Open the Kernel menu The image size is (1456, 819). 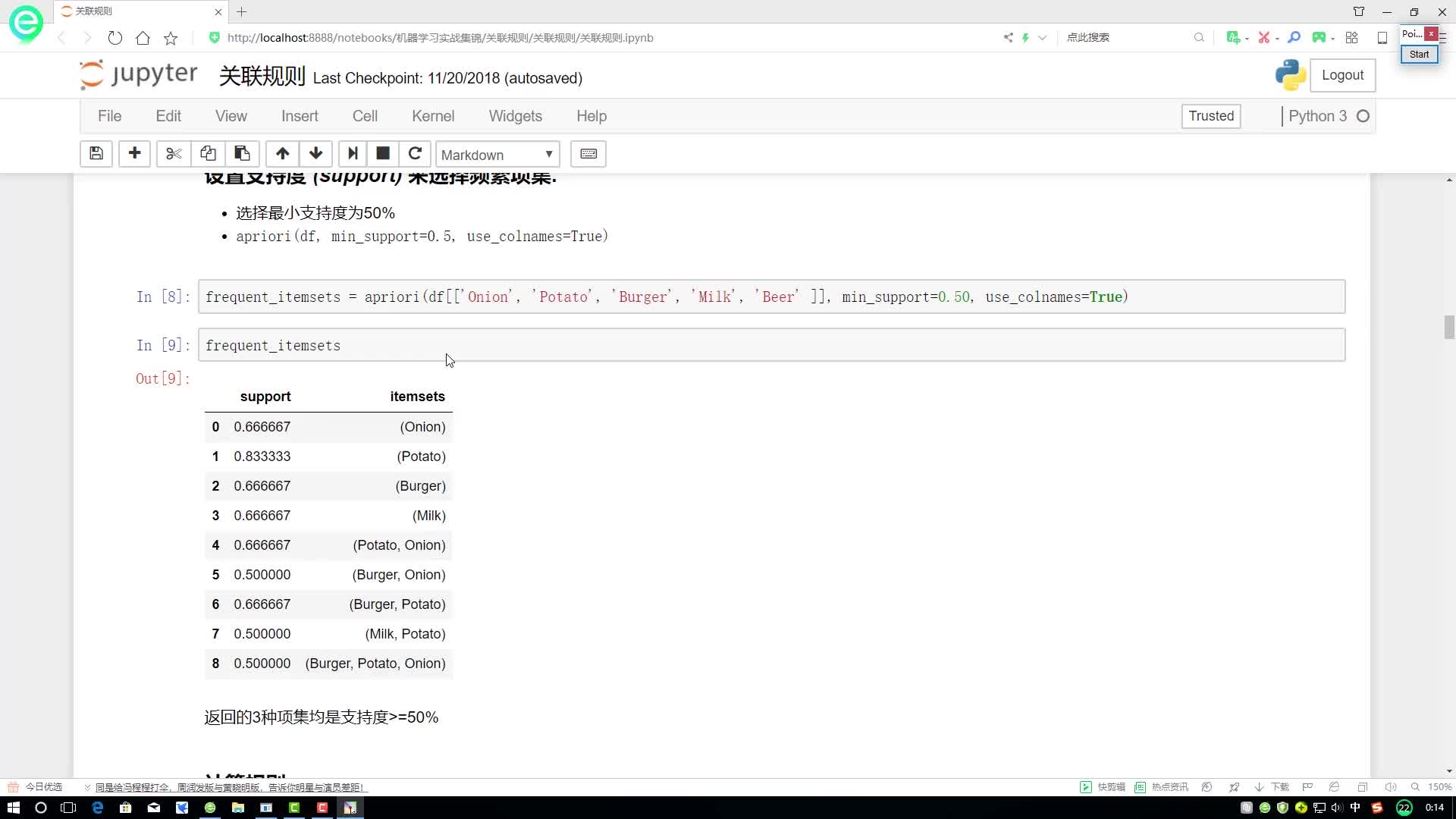point(433,116)
